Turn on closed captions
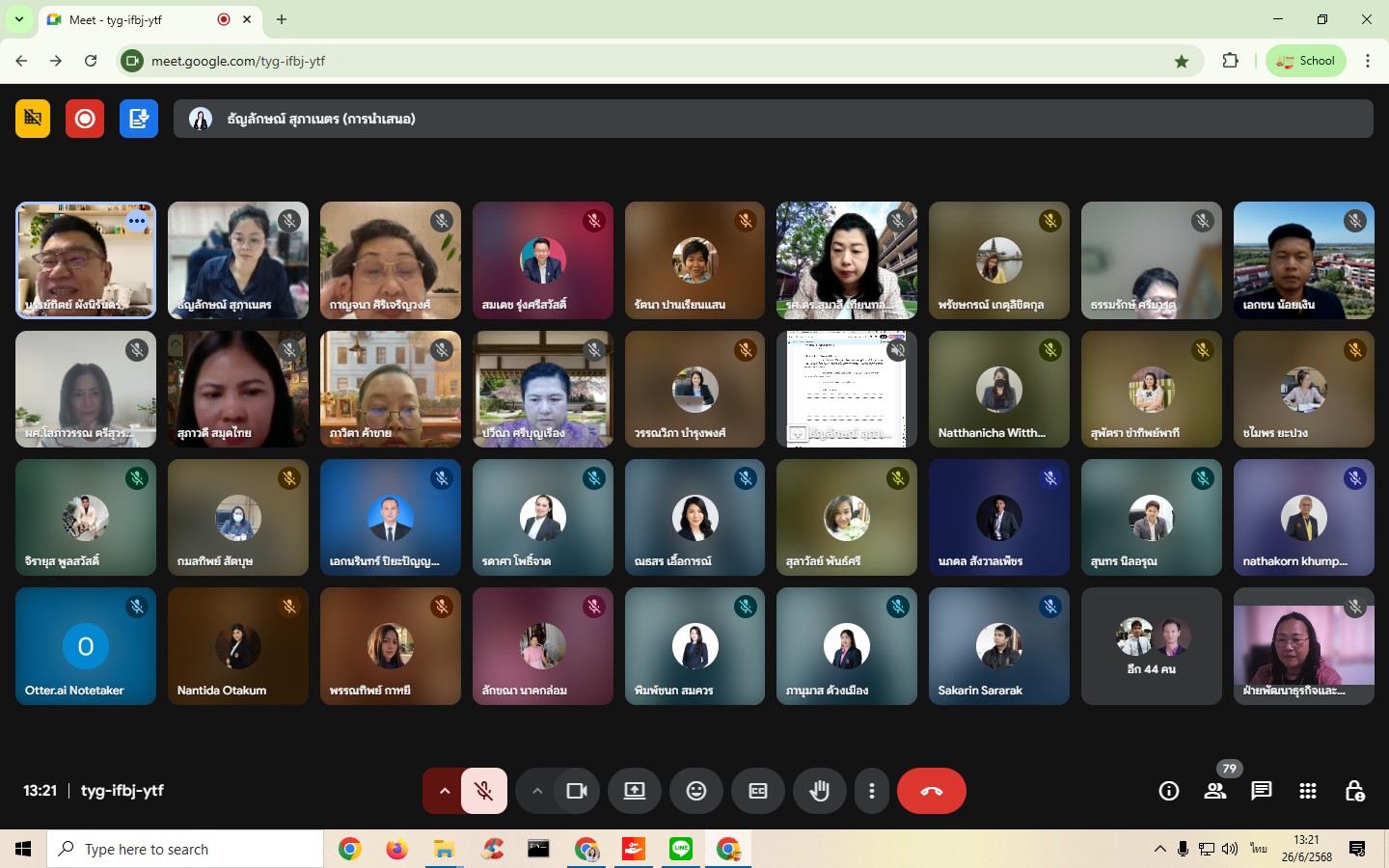 pyautogui.click(x=758, y=791)
